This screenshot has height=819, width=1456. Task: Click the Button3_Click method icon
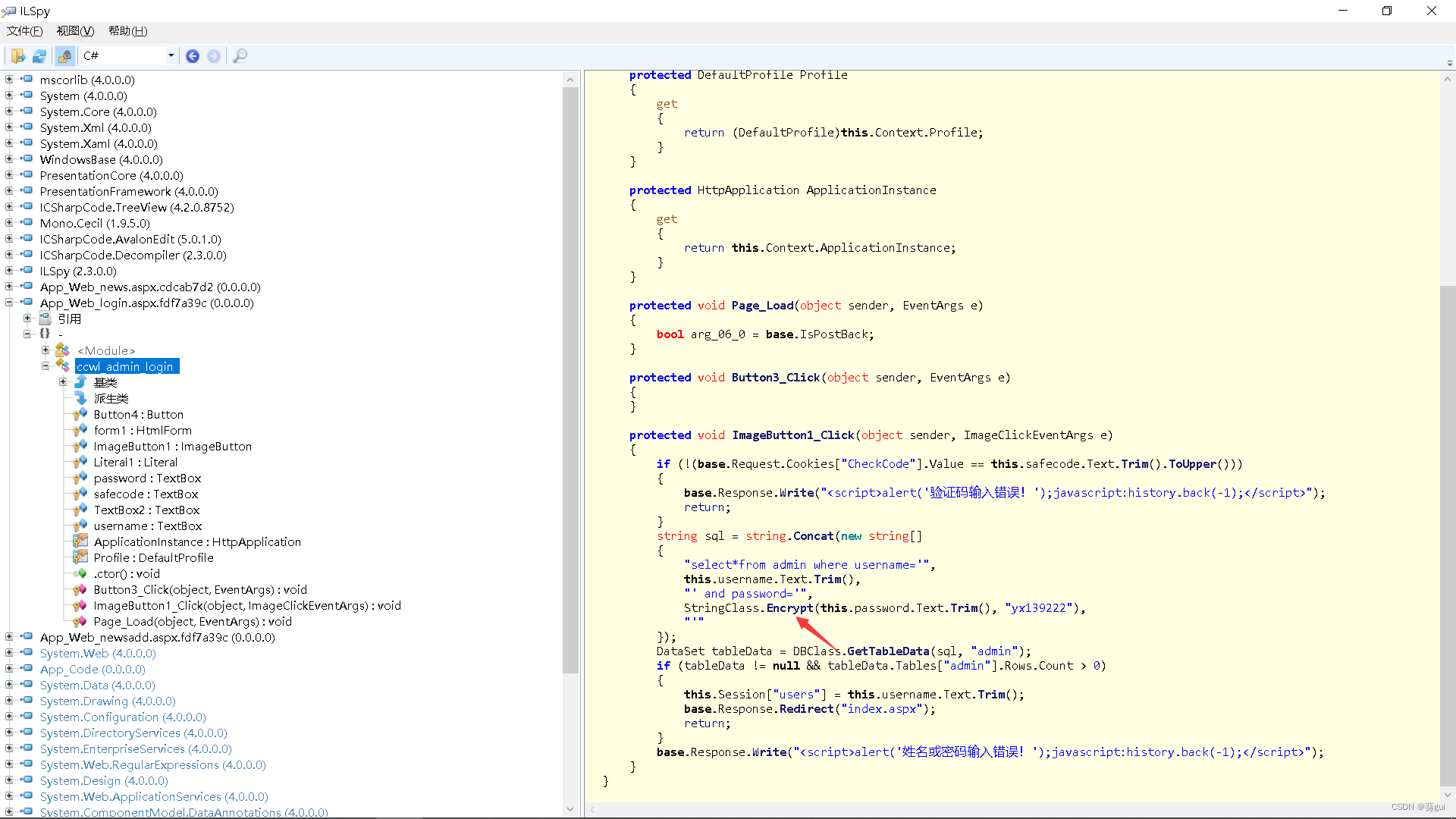point(80,588)
